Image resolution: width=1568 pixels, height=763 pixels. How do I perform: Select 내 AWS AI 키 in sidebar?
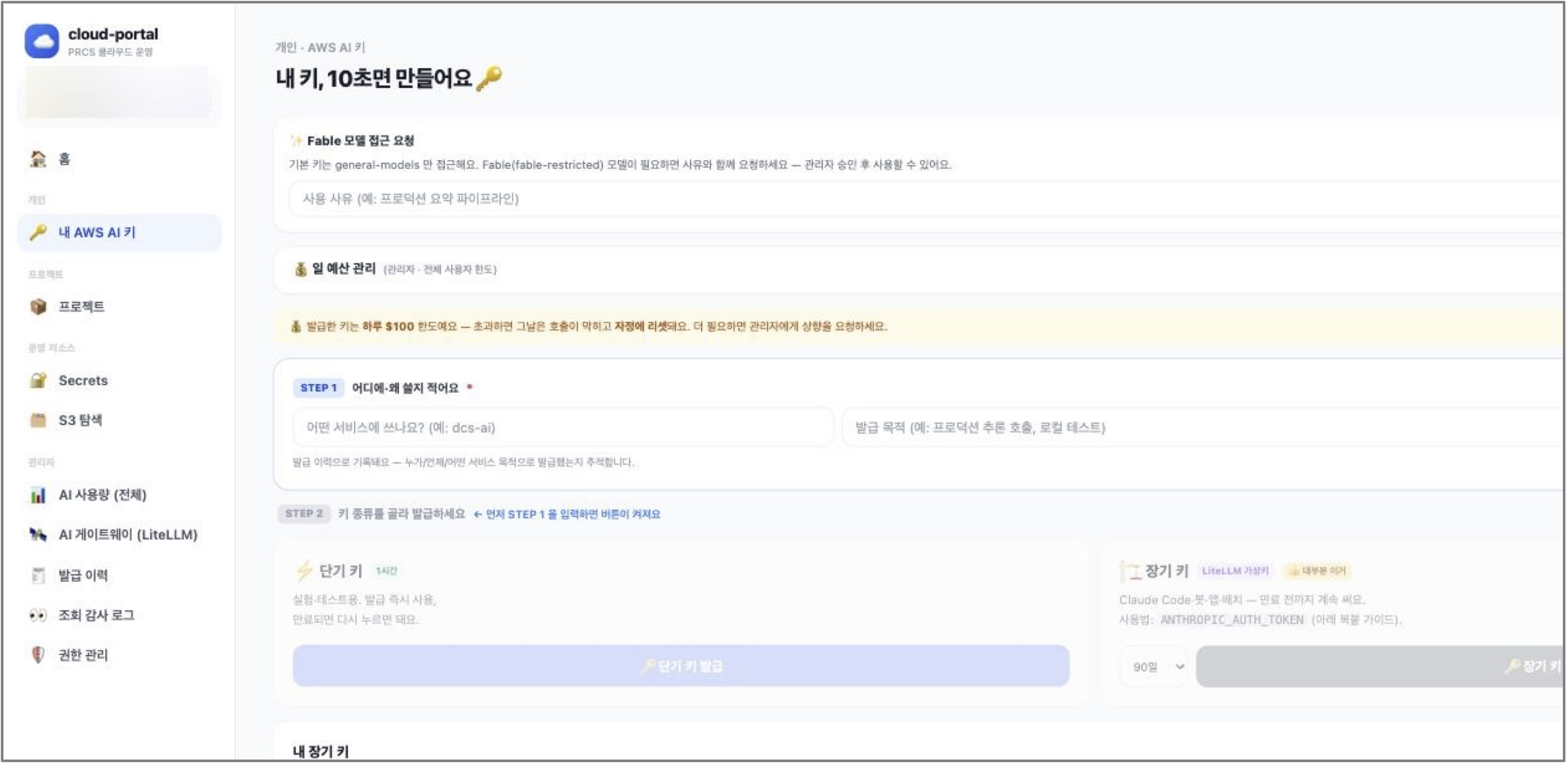click(119, 233)
